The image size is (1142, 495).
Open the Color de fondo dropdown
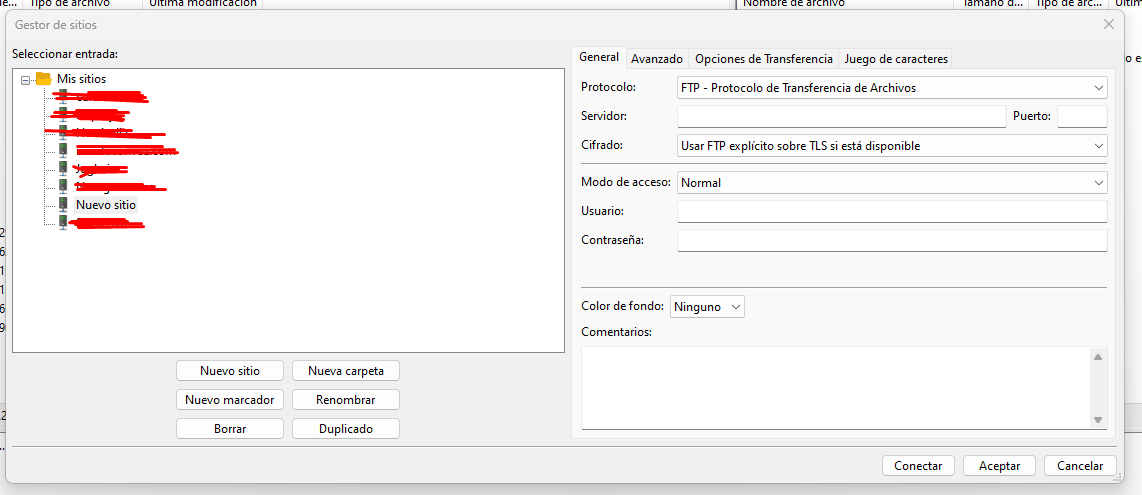pyautogui.click(x=707, y=307)
